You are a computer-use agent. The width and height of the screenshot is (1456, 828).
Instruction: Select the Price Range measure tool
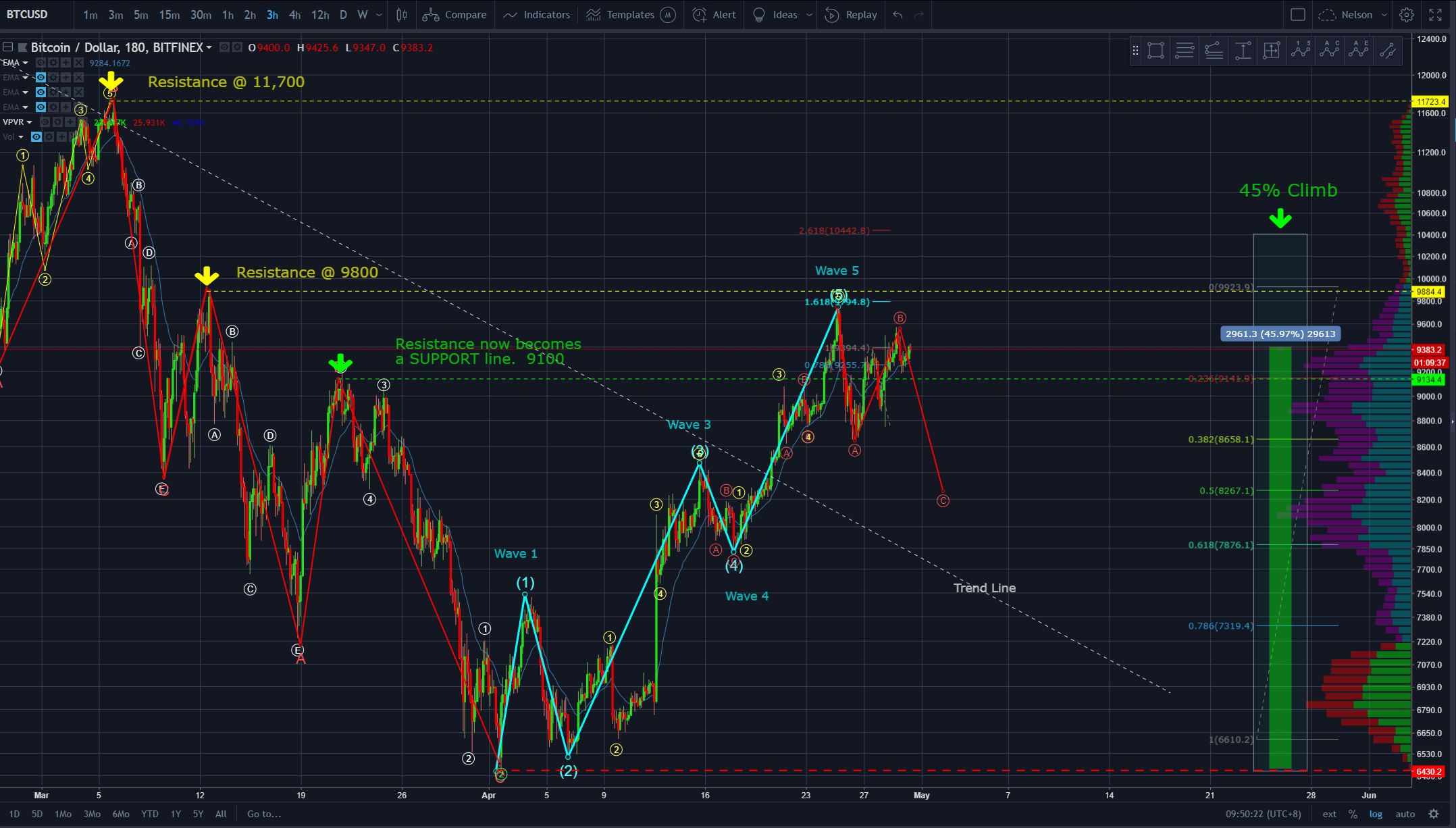[1243, 51]
